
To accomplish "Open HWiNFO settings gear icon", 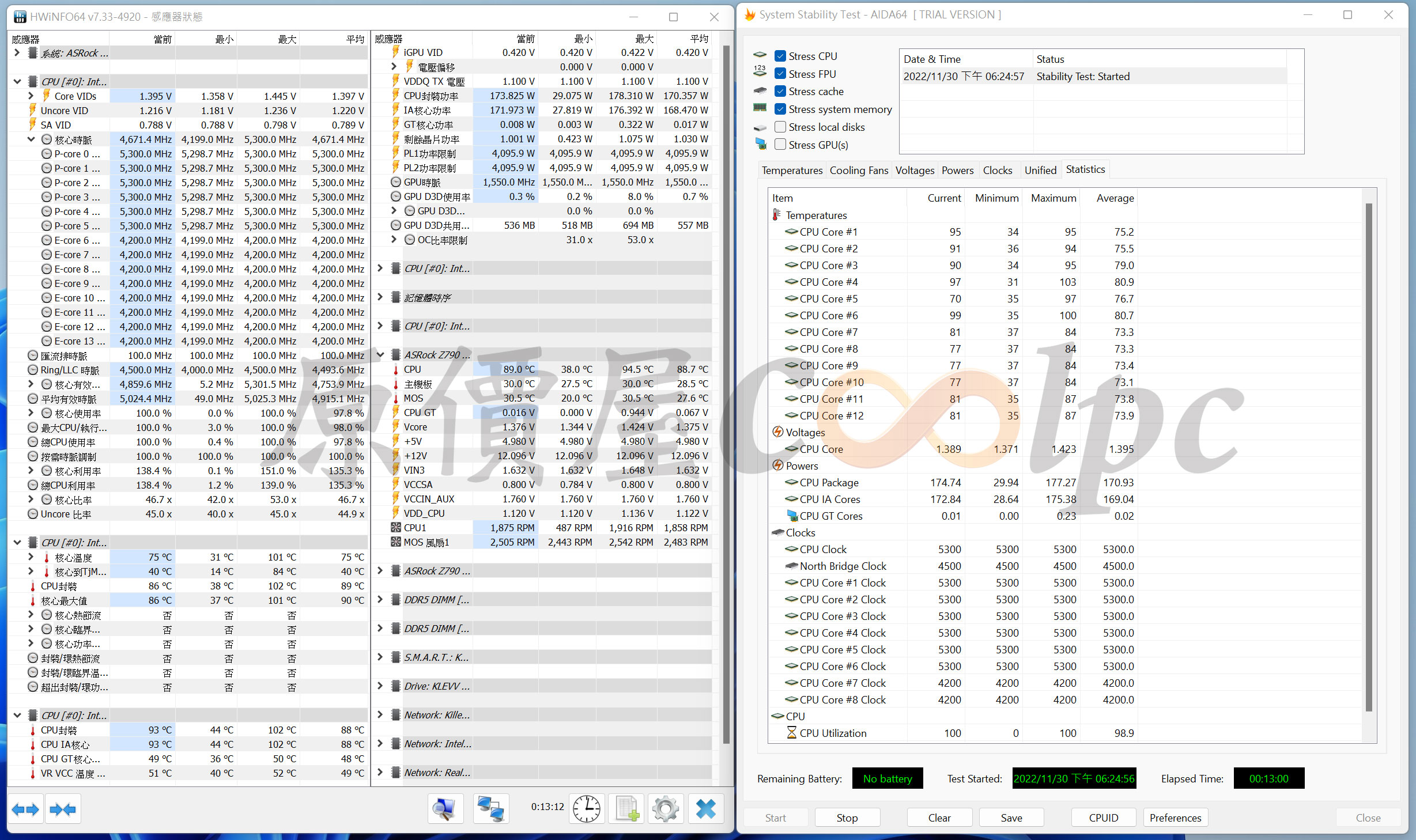I will click(x=666, y=809).
